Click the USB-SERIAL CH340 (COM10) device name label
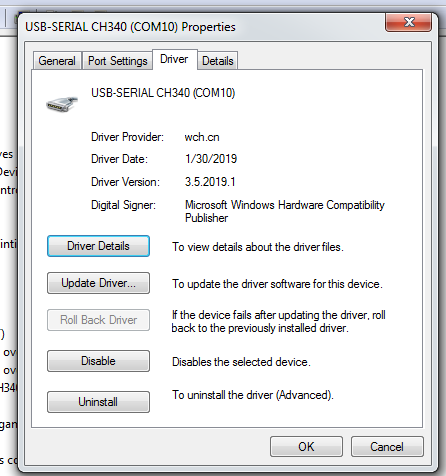 click(x=163, y=93)
